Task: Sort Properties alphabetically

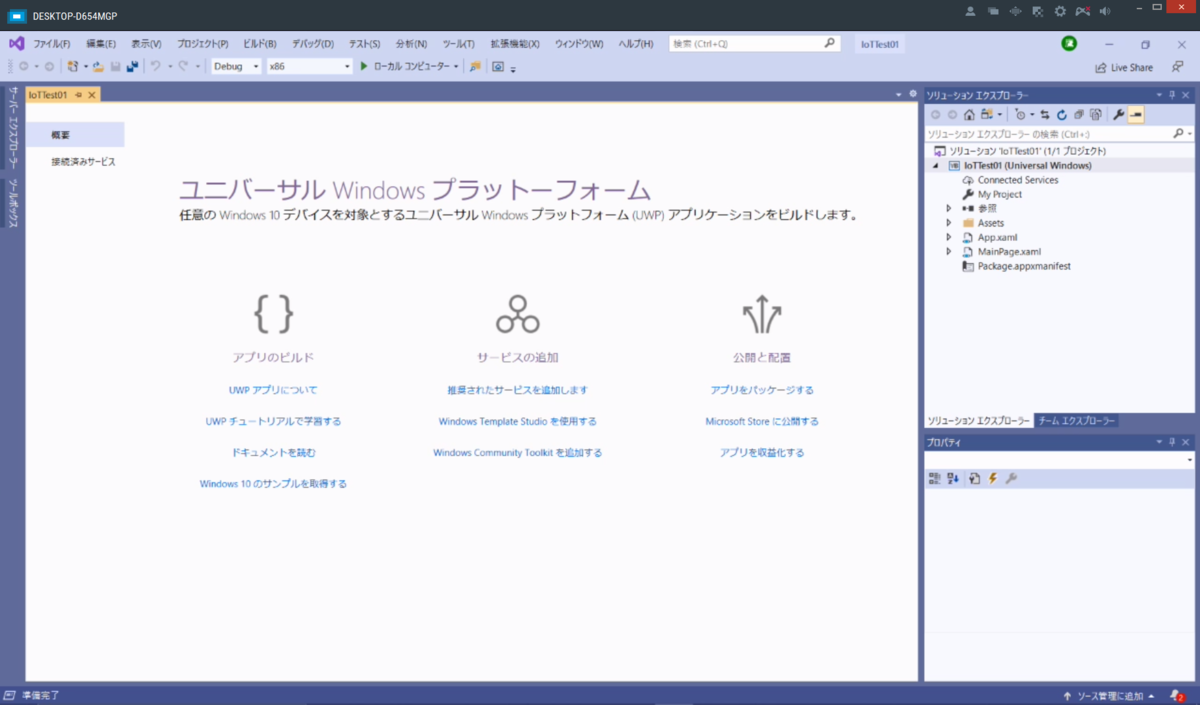Action: [x=951, y=478]
